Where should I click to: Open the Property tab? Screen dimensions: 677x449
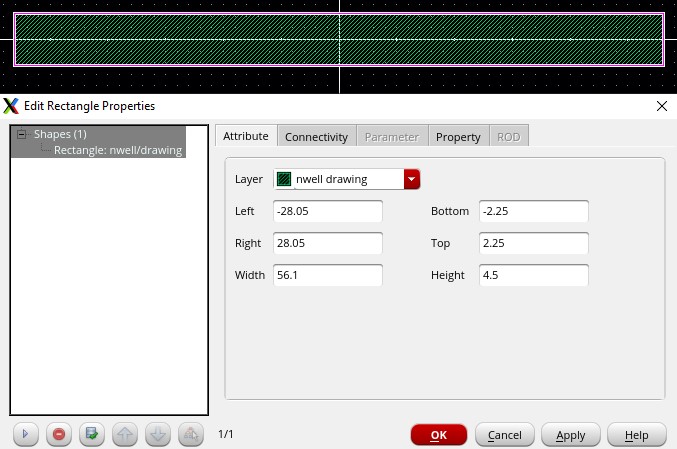(x=458, y=137)
